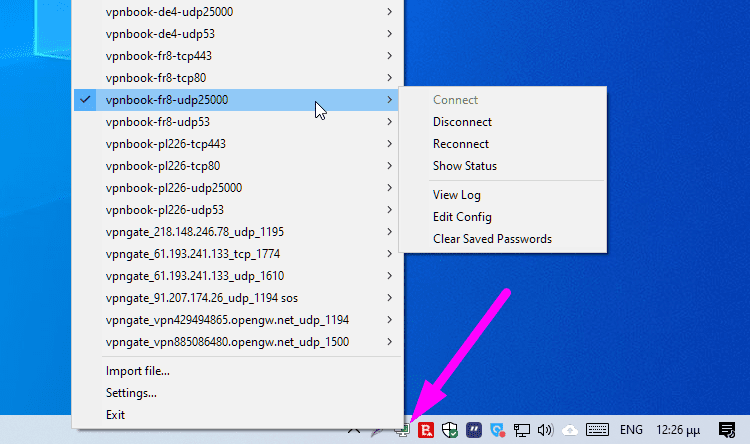Select Edit Config in the submenu
The width and height of the screenshot is (750, 444).
pos(462,217)
